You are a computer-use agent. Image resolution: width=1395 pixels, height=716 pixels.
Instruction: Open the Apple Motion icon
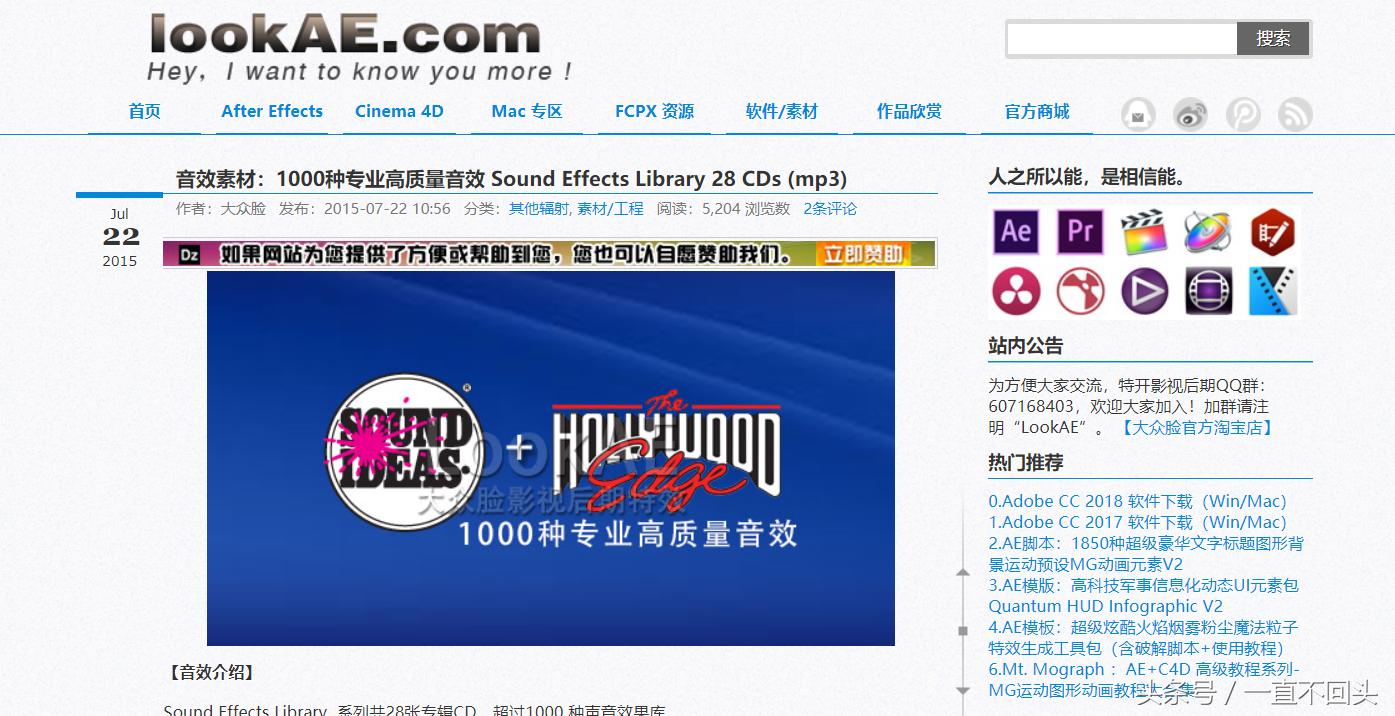[1208, 232]
